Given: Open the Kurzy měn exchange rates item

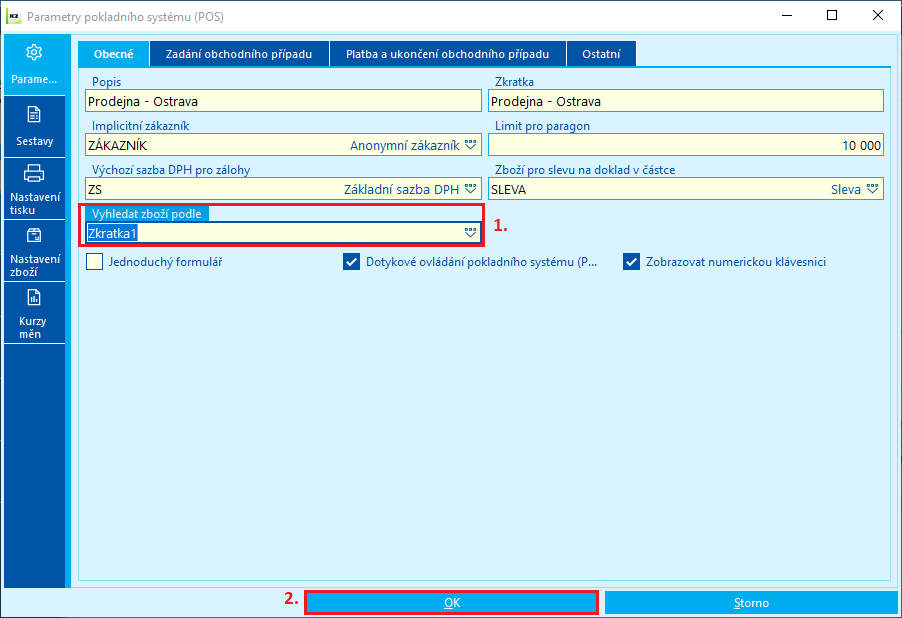Looking at the screenshot, I should [35, 313].
